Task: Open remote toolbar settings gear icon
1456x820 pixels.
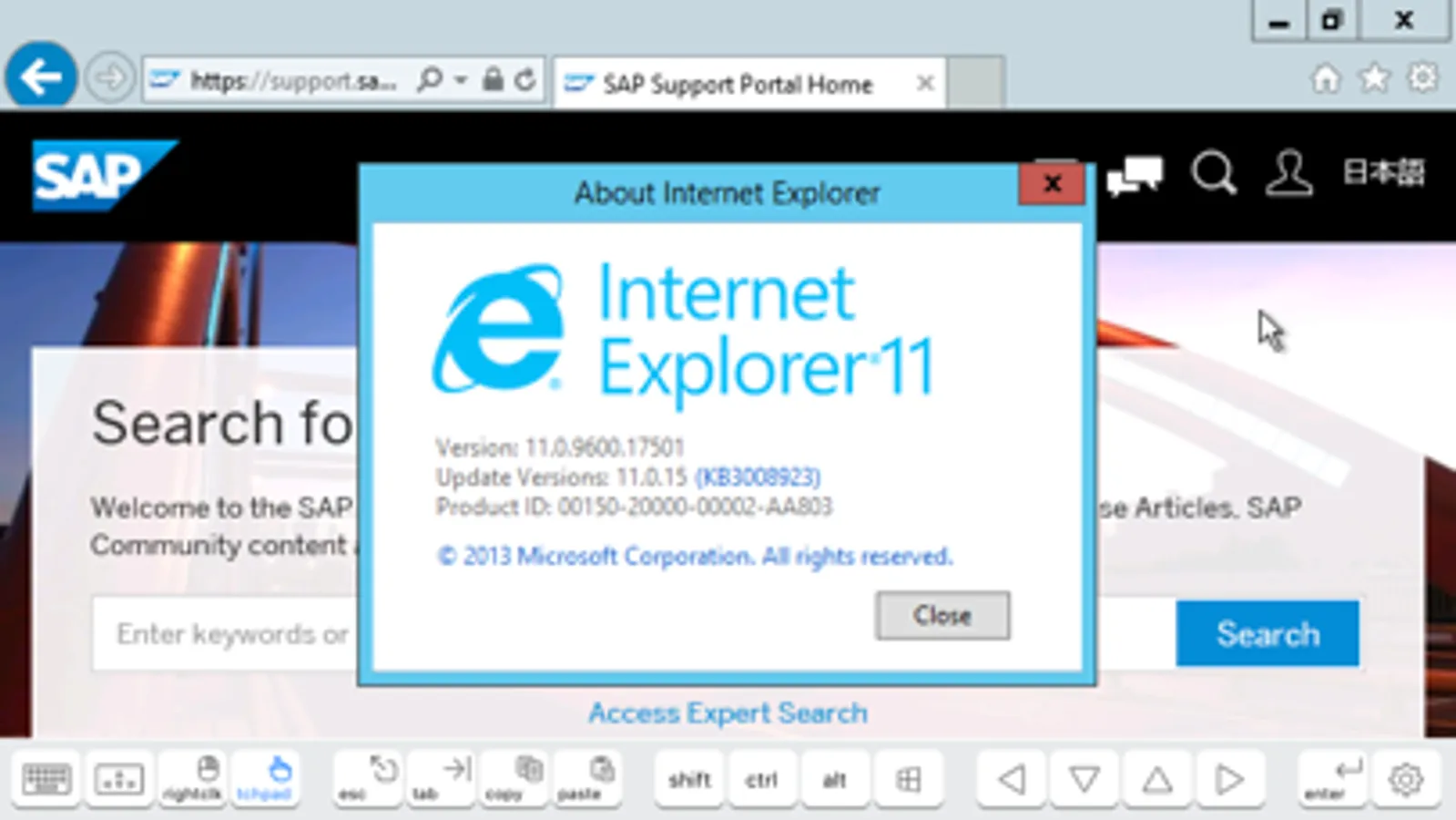Action: (1406, 779)
